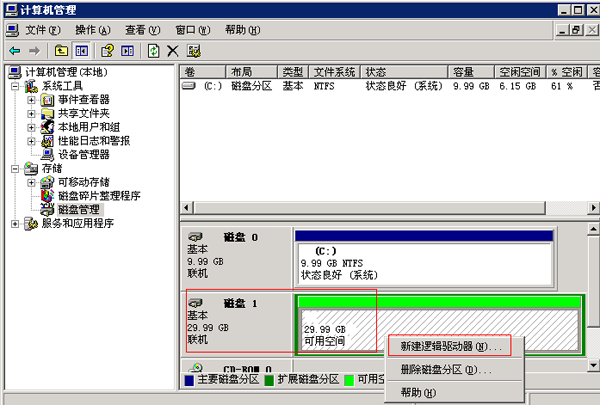Open 磁盘碎片整理程序 in the tree

[98, 196]
